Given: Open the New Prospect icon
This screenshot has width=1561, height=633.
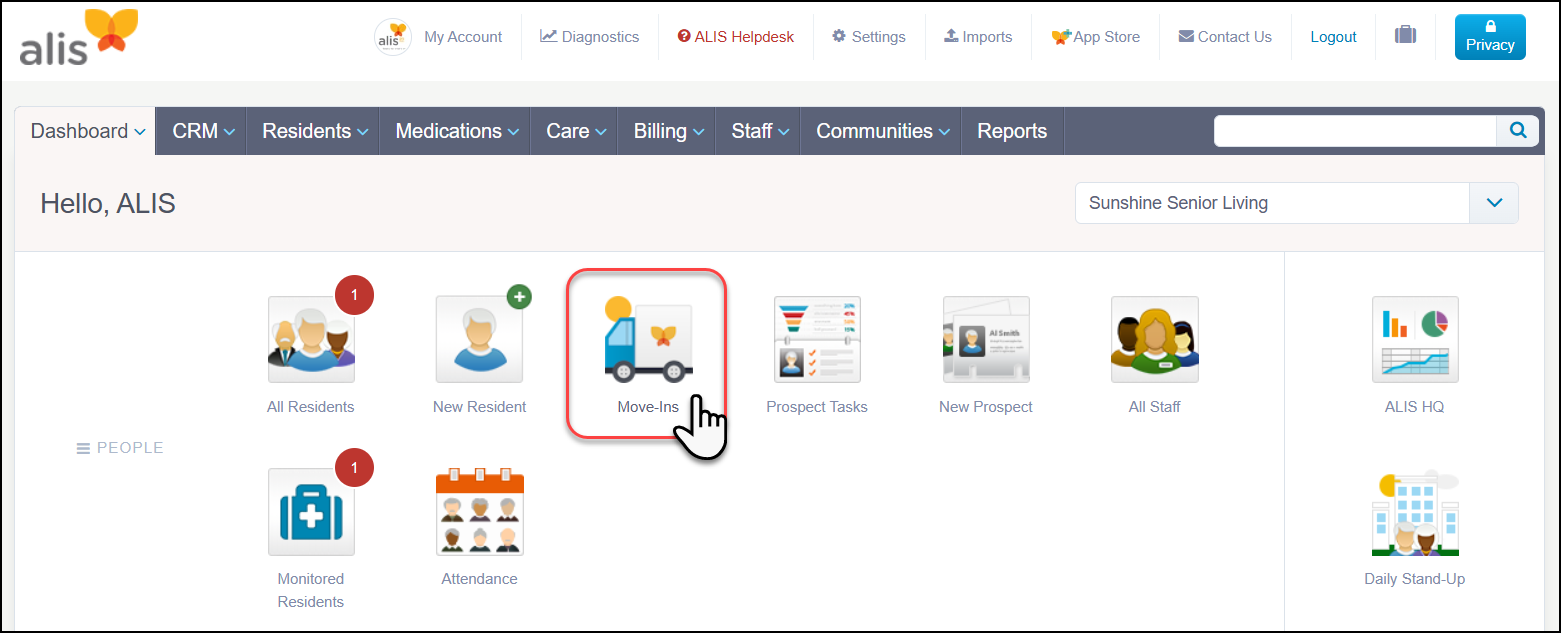Looking at the screenshot, I should (986, 340).
